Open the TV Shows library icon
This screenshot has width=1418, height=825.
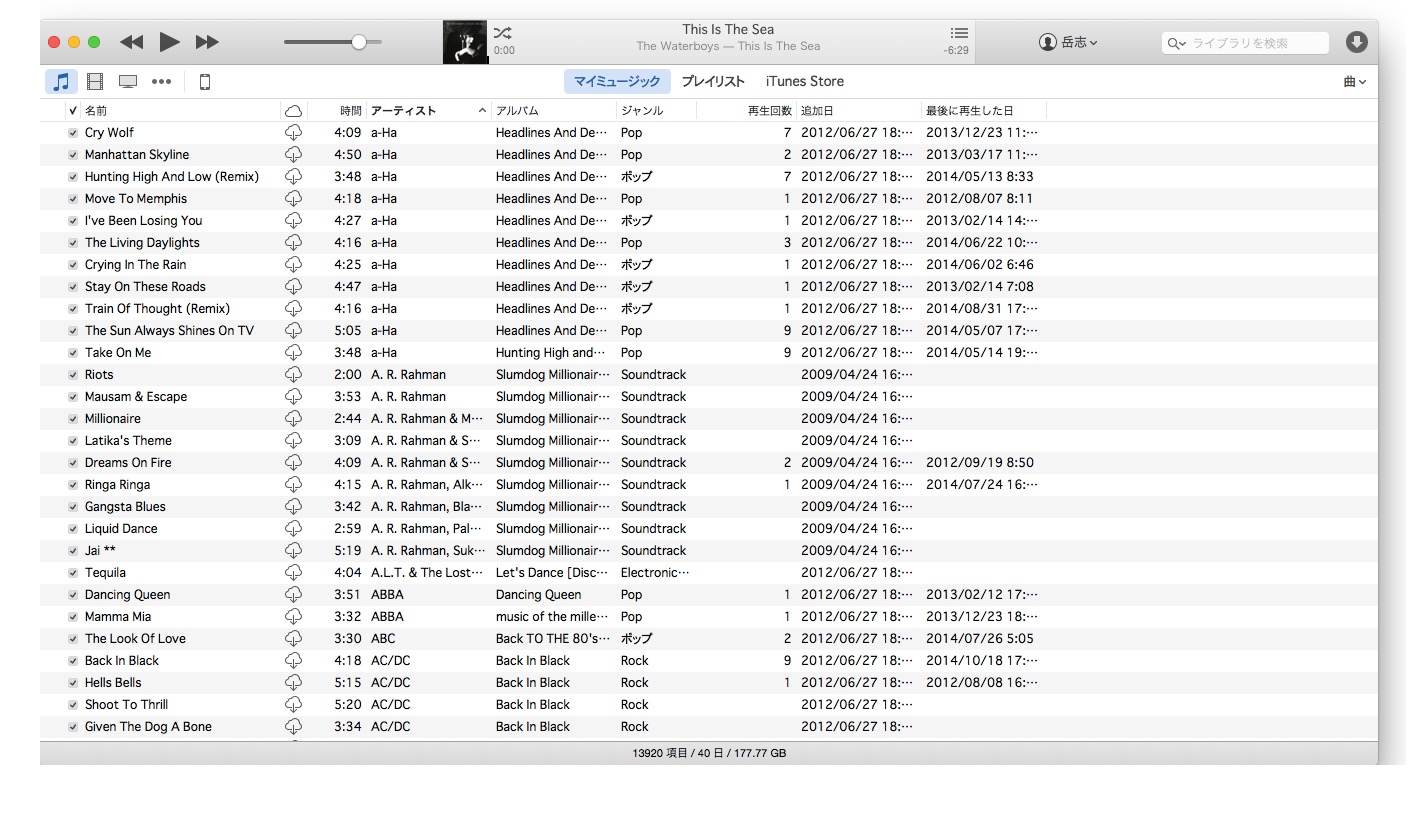[128, 82]
